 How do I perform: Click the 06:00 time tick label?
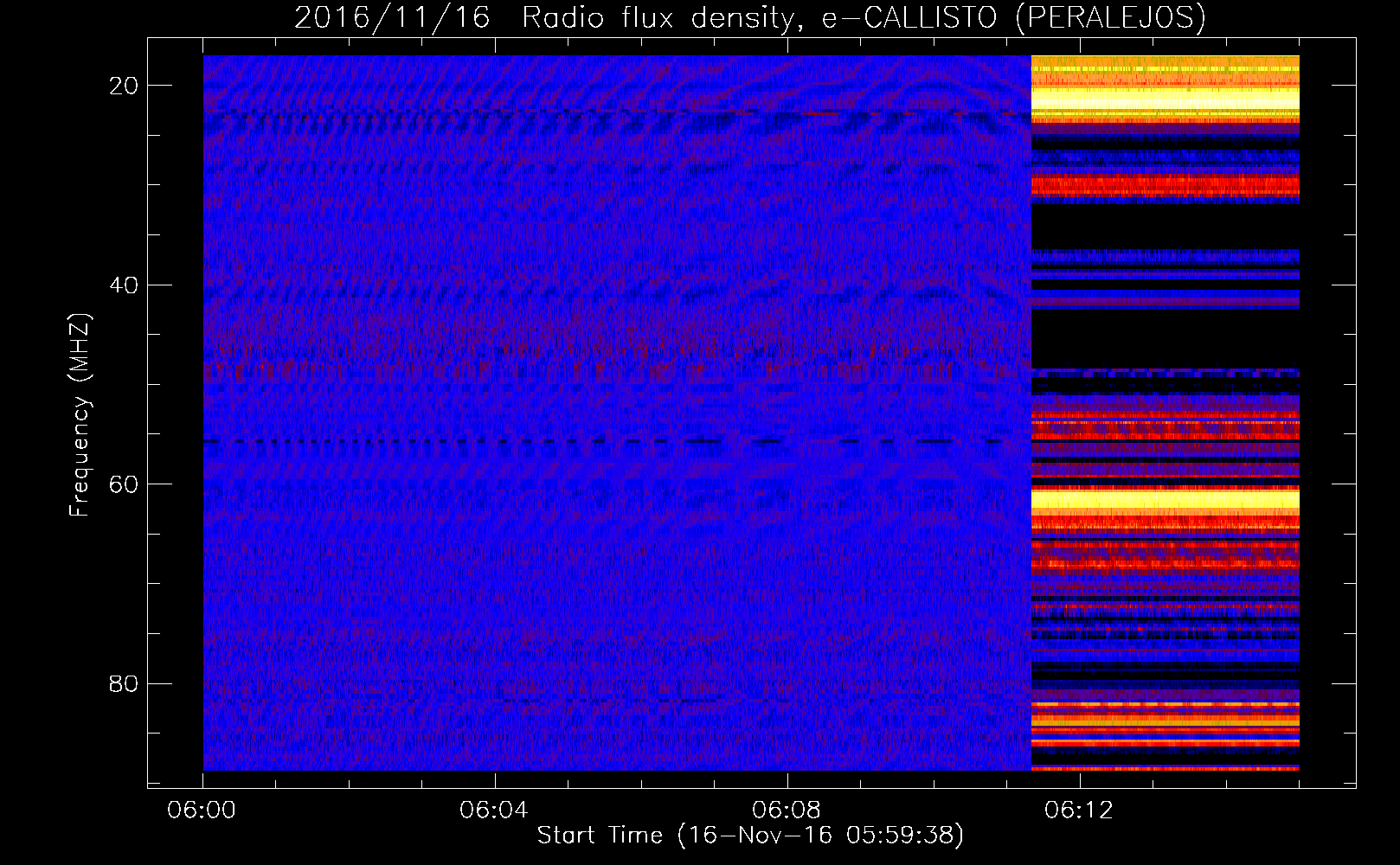click(x=202, y=810)
